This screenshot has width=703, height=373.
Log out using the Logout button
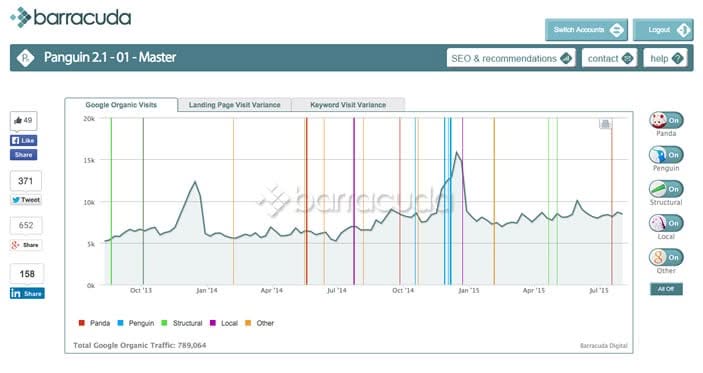click(663, 30)
